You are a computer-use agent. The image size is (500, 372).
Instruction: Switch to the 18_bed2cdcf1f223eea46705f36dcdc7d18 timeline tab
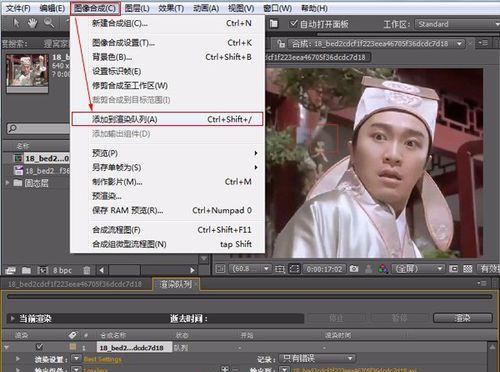[x=75, y=284]
